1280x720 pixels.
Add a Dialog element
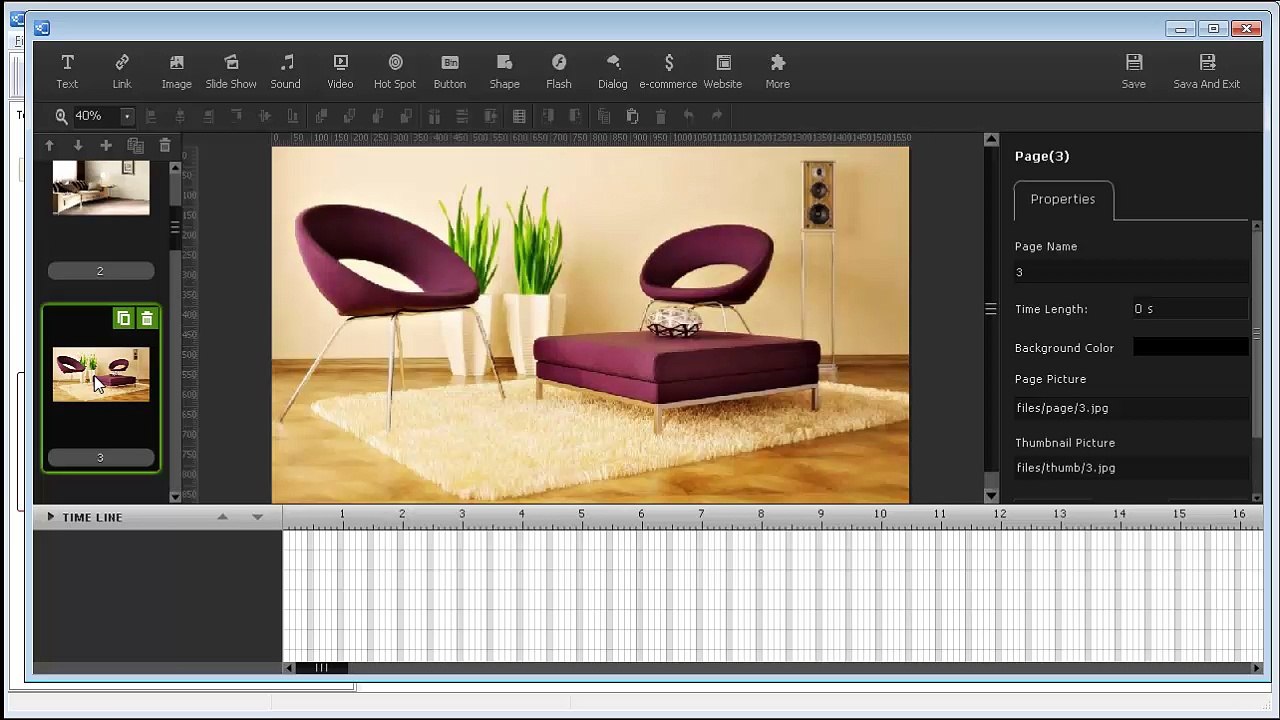point(613,72)
